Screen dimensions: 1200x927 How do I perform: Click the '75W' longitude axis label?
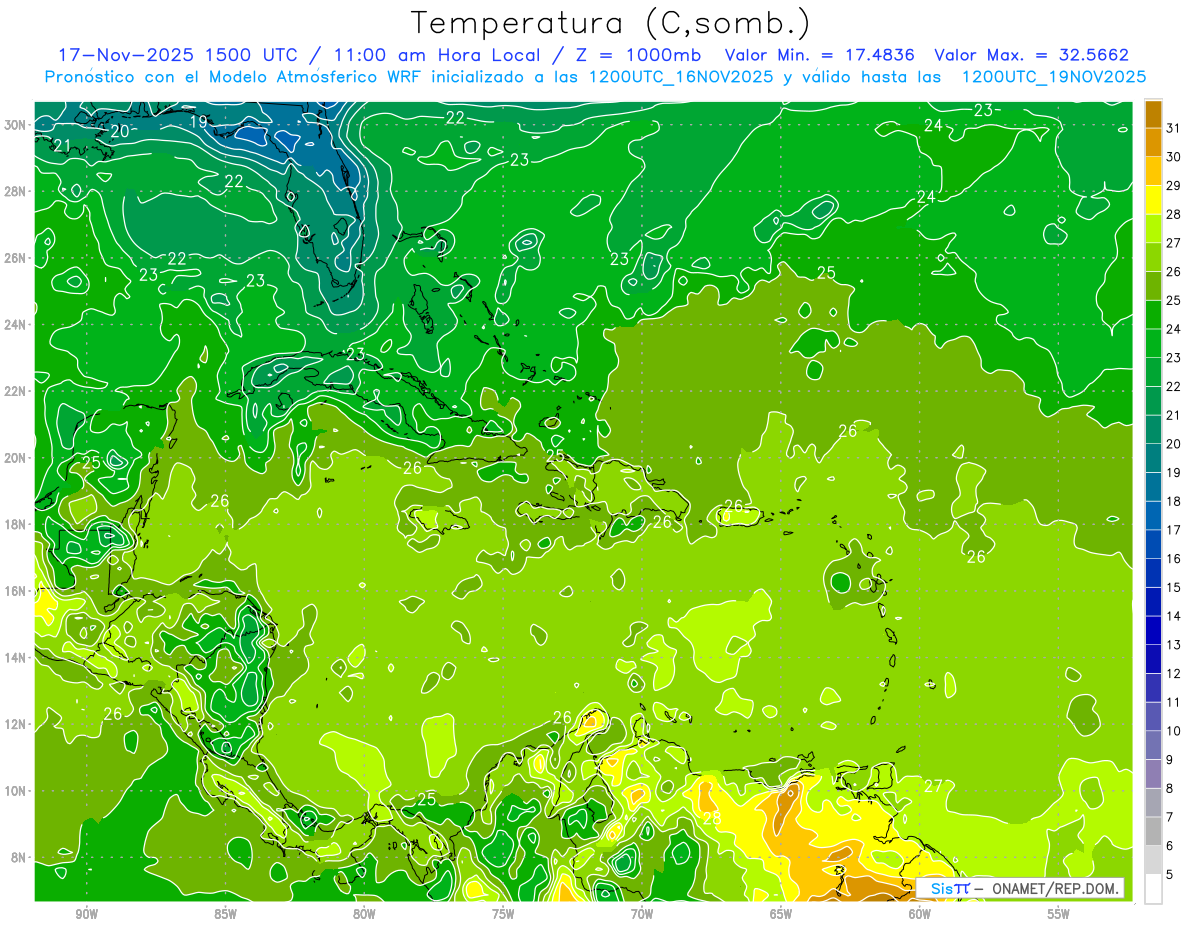[503, 914]
